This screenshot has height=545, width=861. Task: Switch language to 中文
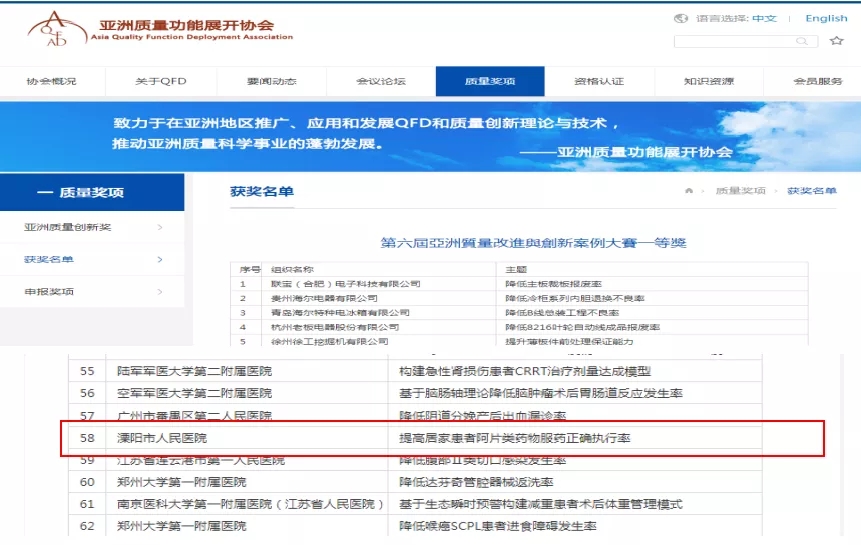click(x=764, y=19)
